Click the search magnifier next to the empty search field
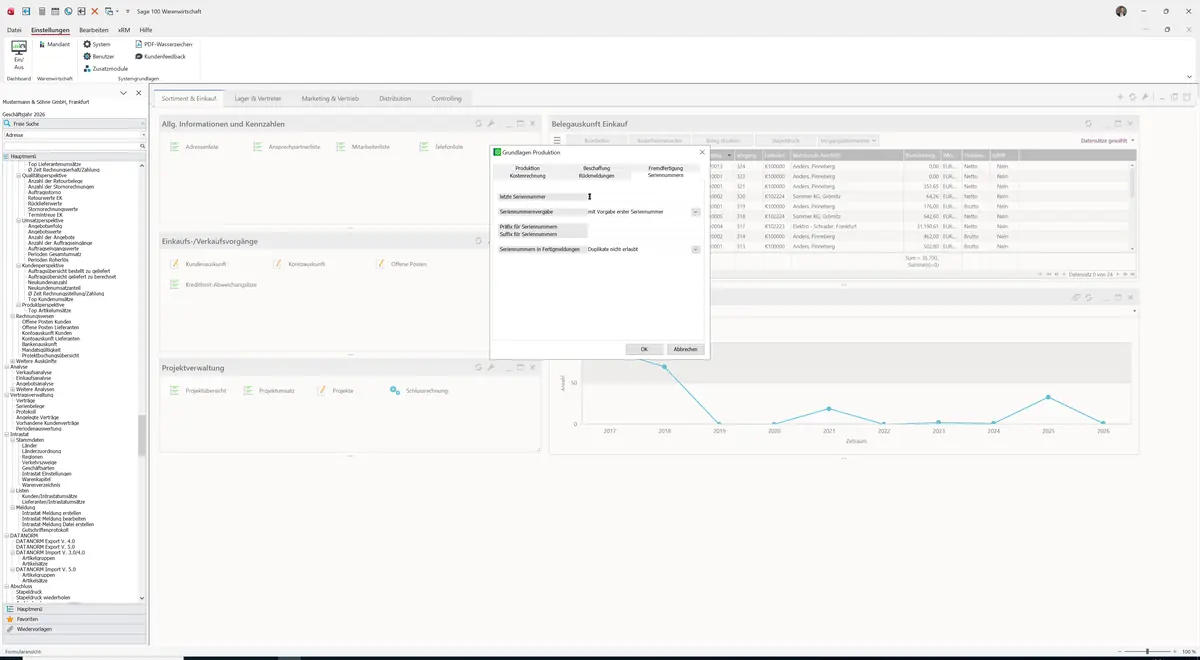The height and width of the screenshot is (660, 1200). [143, 146]
